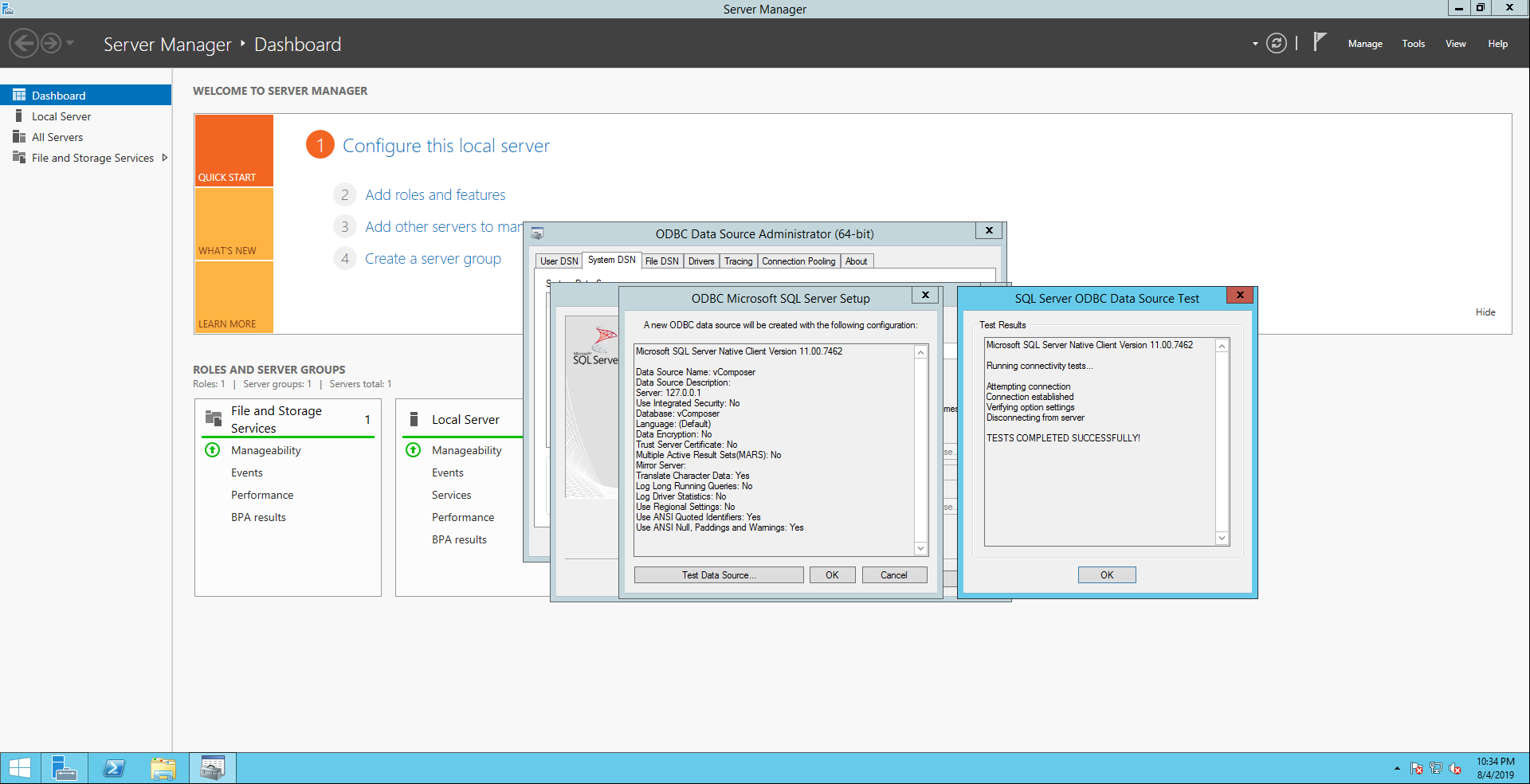Show hidden system tray icons
1530x784 pixels.
pos(1397,769)
